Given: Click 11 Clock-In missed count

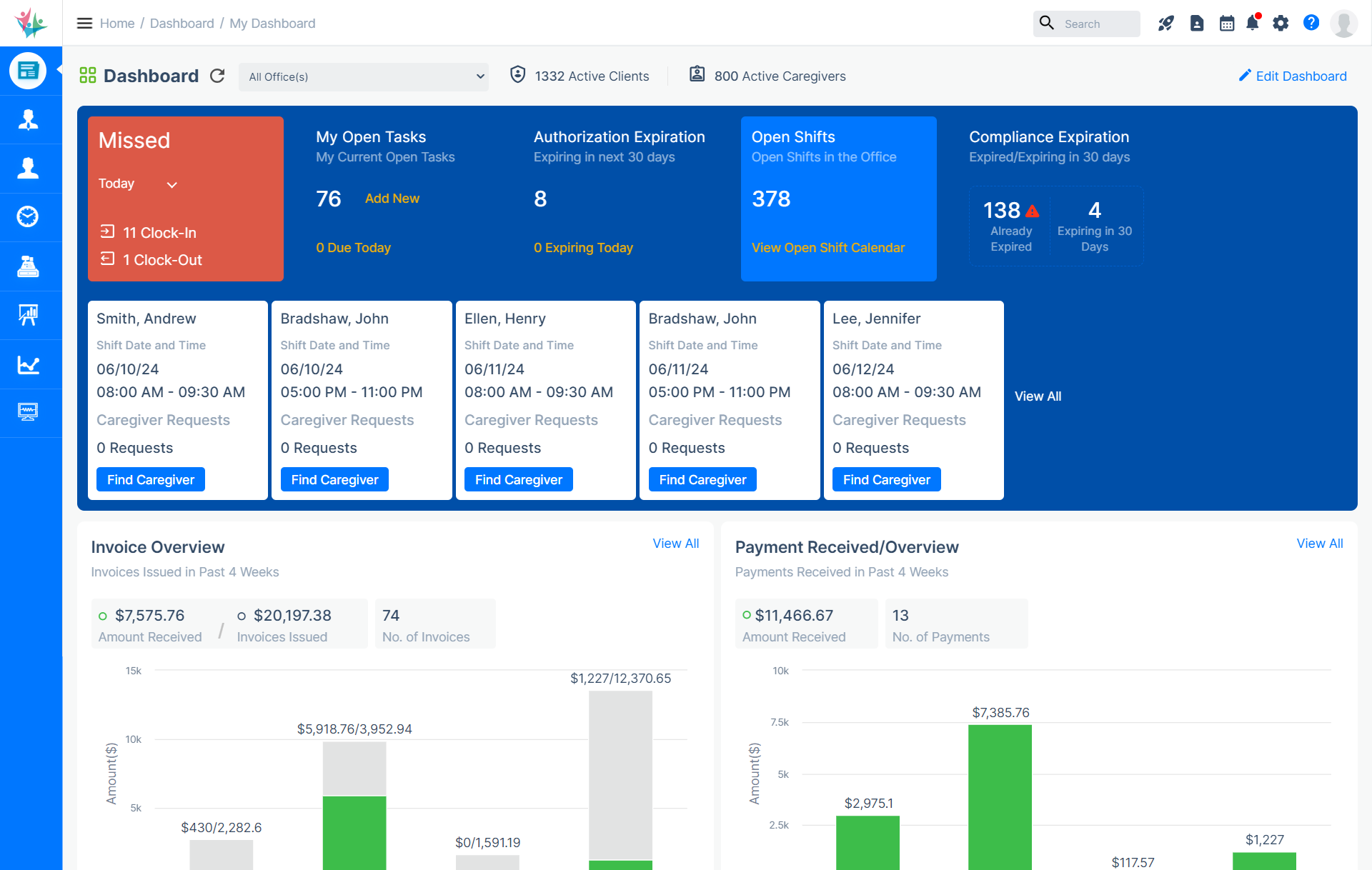Looking at the screenshot, I should point(159,233).
